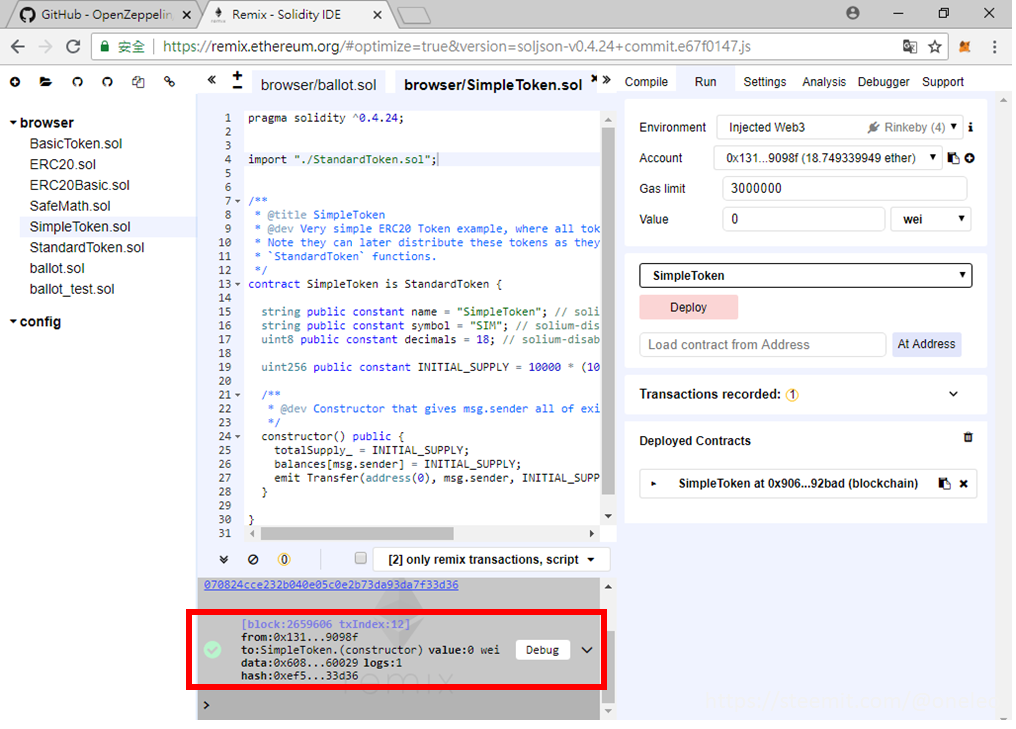Click the chain-link icon in the file toolbar
This screenshot has width=1016, height=729.
tap(169, 82)
